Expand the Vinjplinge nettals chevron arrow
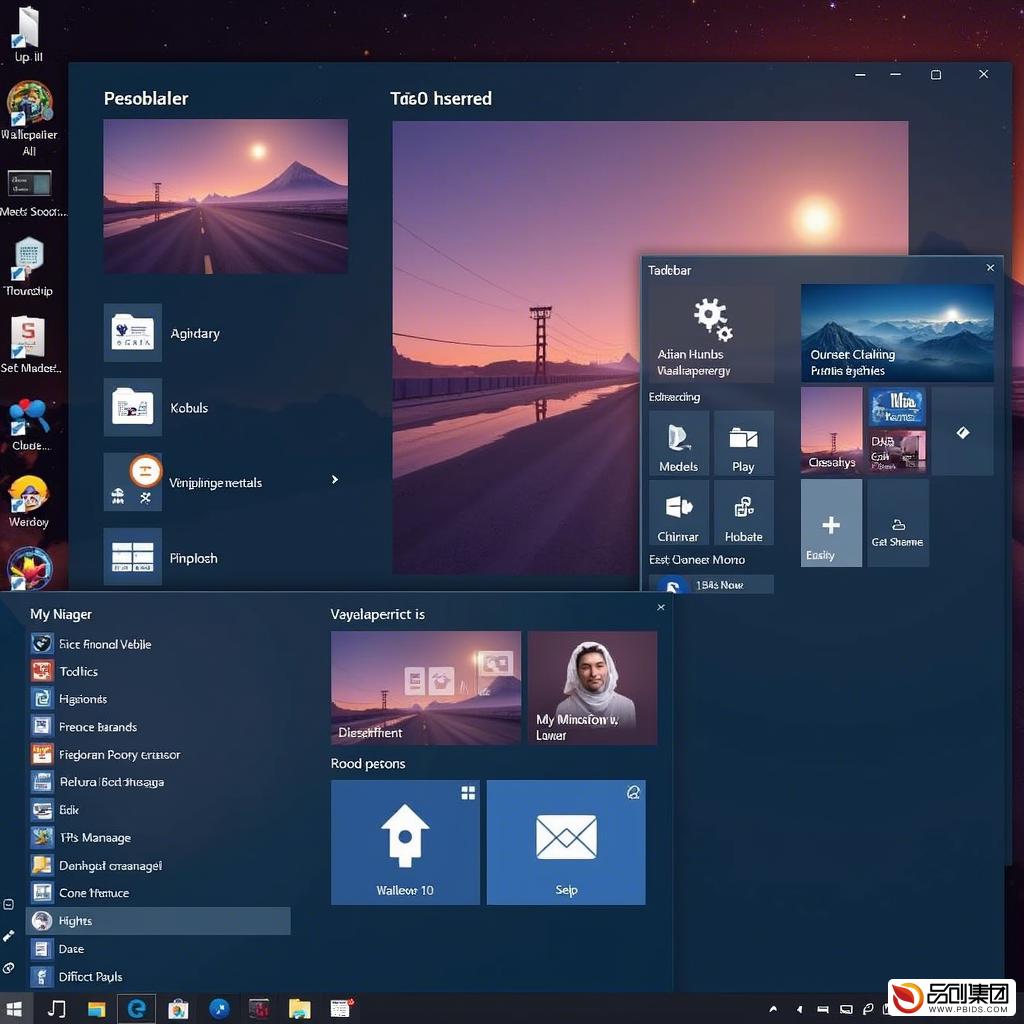Image resolution: width=1024 pixels, height=1024 pixels. coord(335,479)
